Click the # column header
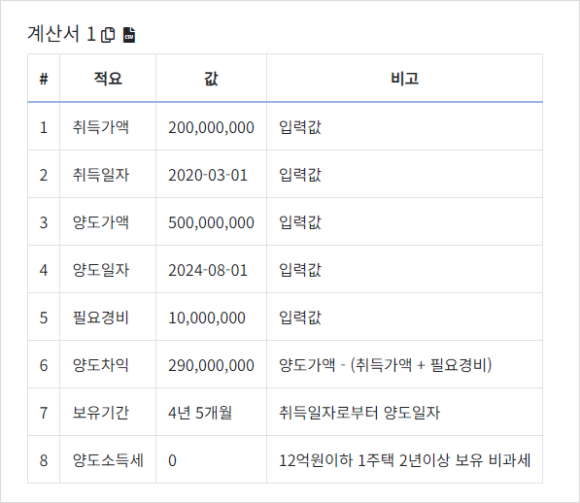Viewport: 580px width, 503px height. tap(44, 78)
